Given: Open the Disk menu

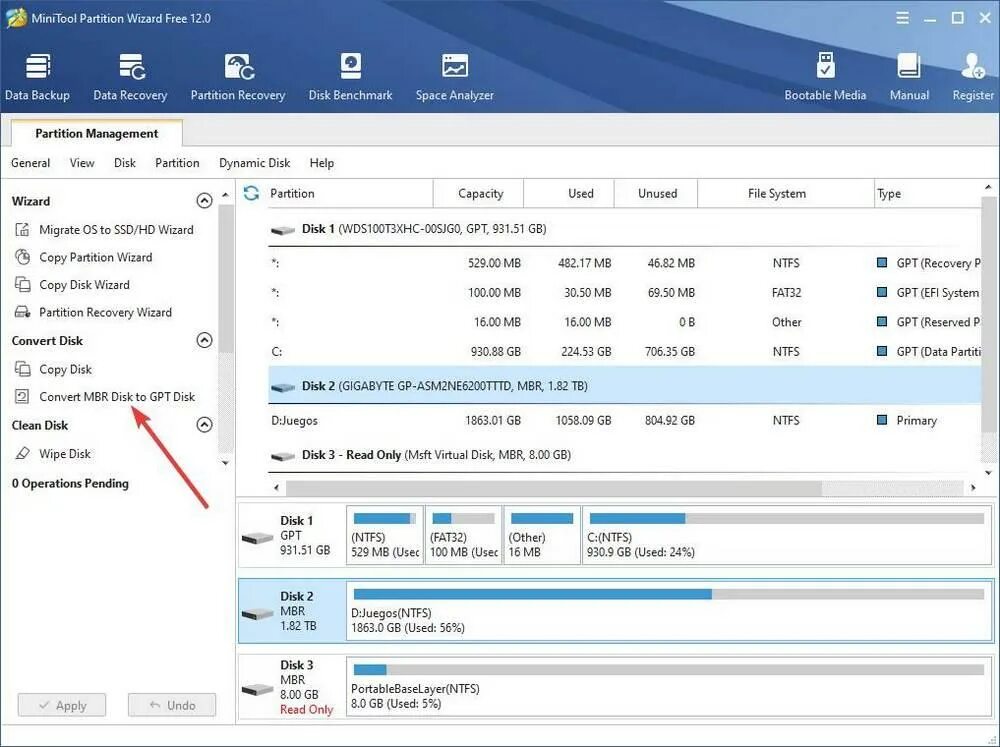Looking at the screenshot, I should coord(125,163).
